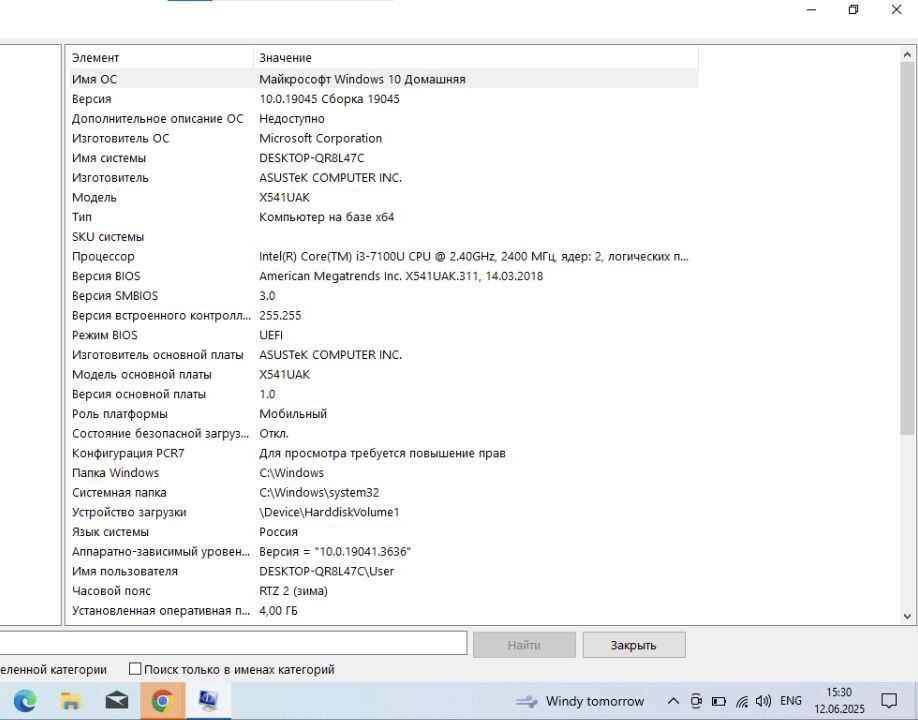Image resolution: width=918 pixels, height=720 pixels.
Task: Select the \Device\HarddiskVolume1 value
Action: 329,512
